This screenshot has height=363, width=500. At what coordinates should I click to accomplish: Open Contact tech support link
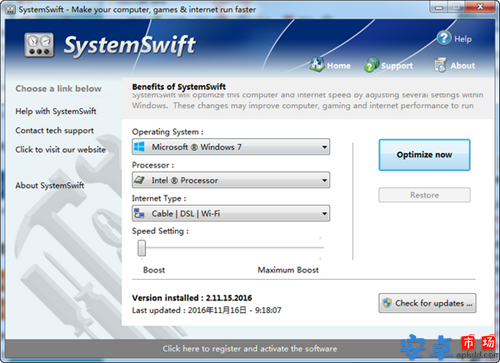coord(54,130)
